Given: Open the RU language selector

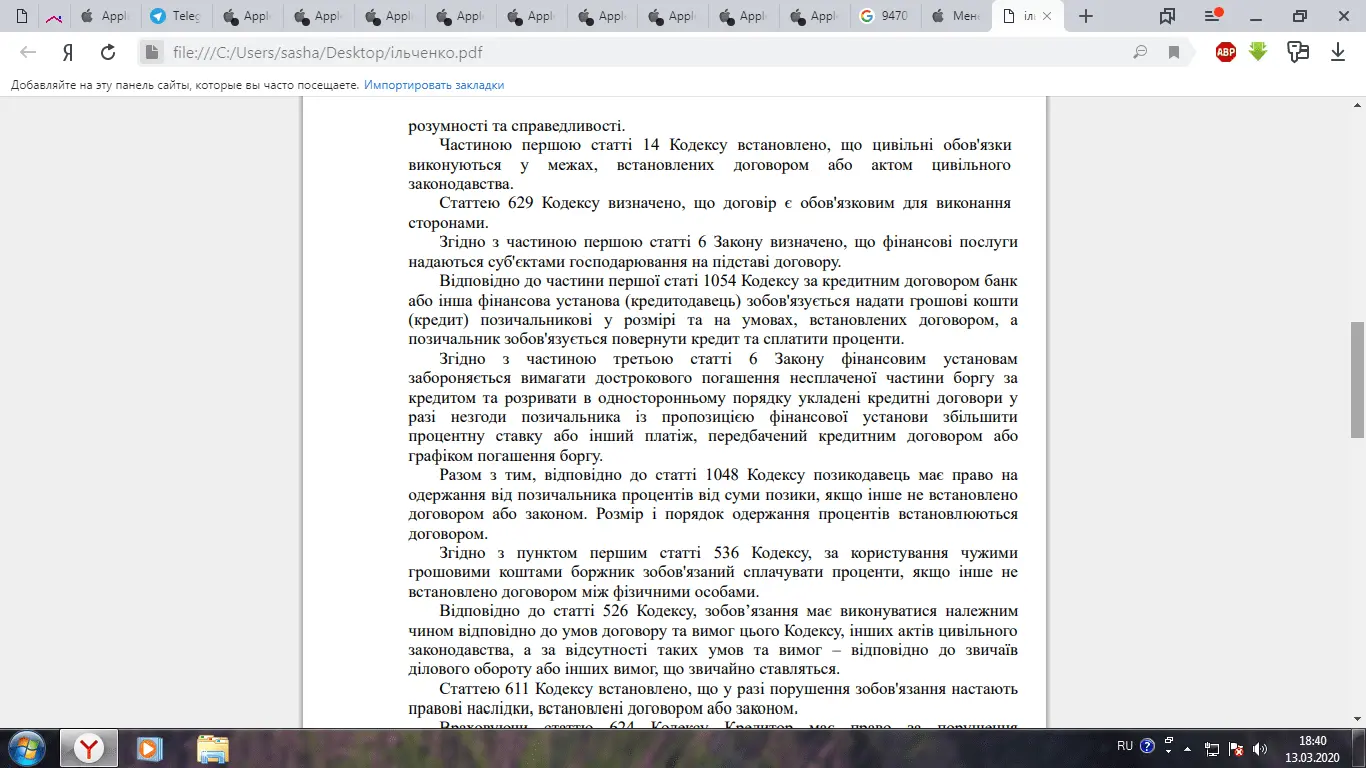Looking at the screenshot, I should [1125, 746].
